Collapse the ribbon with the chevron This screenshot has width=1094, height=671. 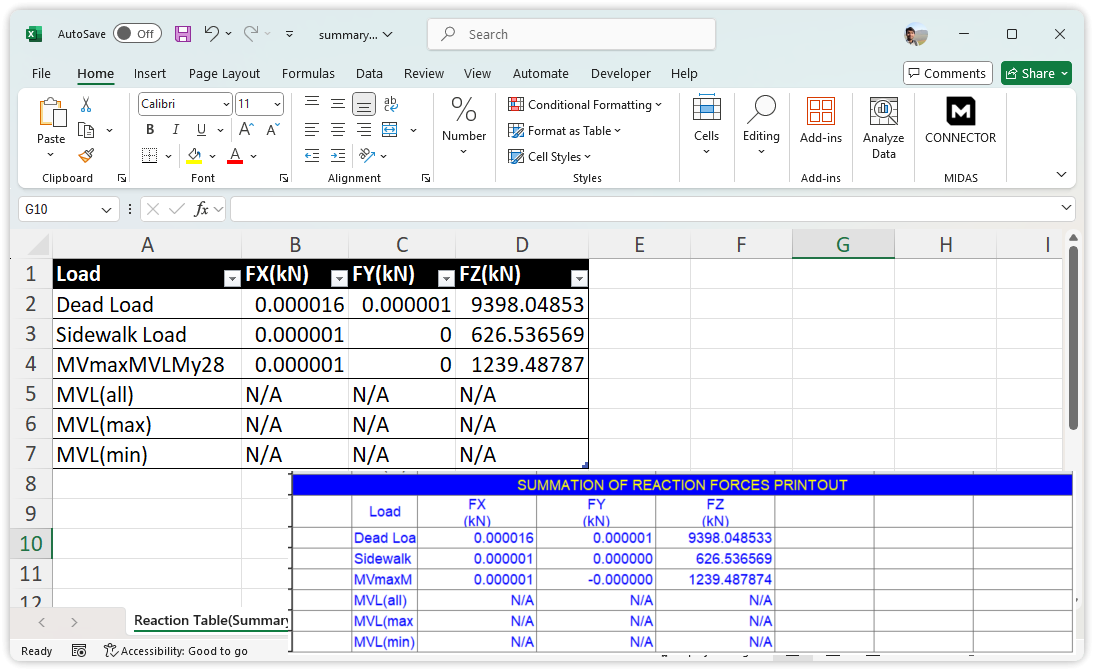pyautogui.click(x=1061, y=174)
